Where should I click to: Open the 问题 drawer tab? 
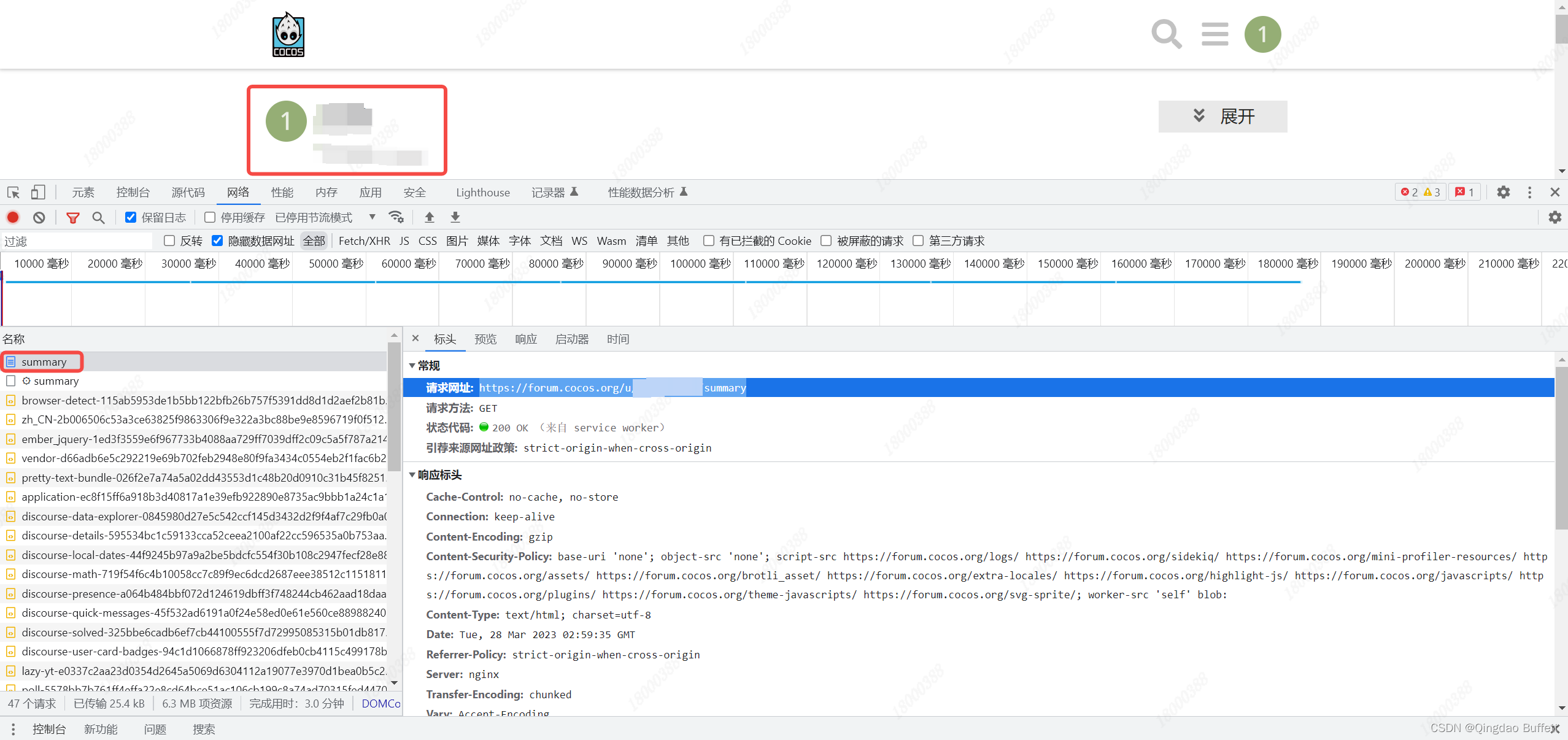click(155, 729)
